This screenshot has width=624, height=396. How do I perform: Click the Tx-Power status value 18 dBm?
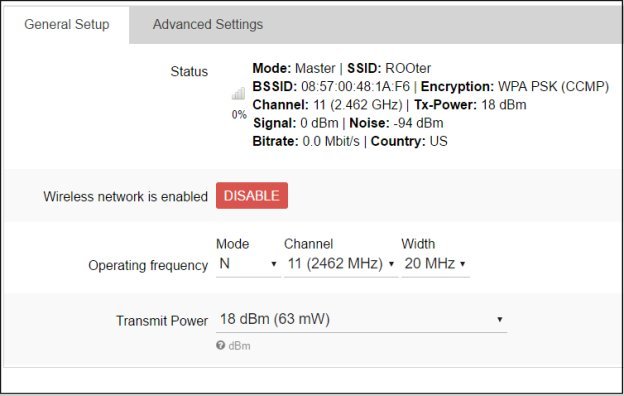[504, 105]
